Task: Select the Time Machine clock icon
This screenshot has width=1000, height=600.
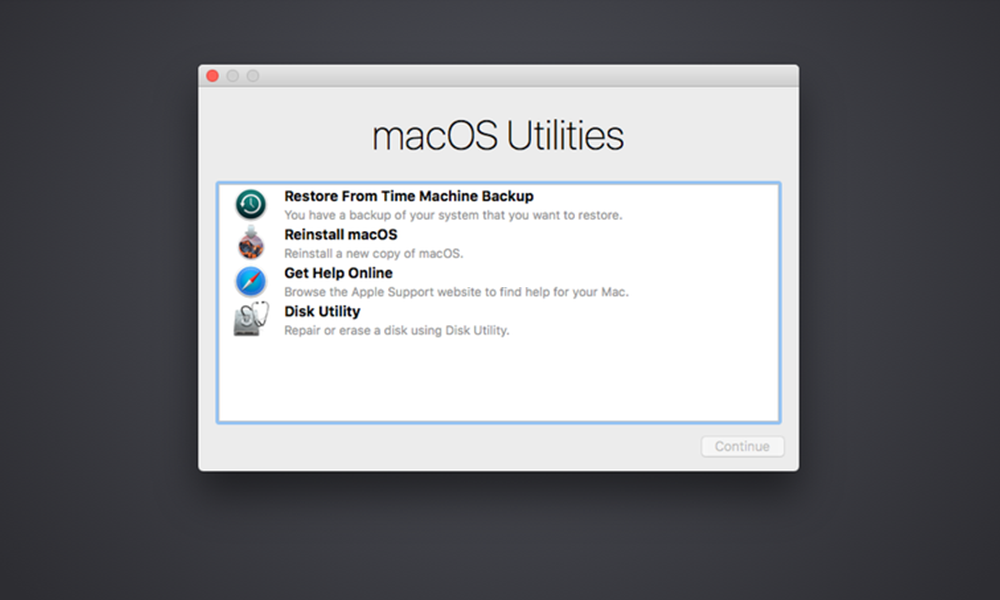Action: click(251, 205)
